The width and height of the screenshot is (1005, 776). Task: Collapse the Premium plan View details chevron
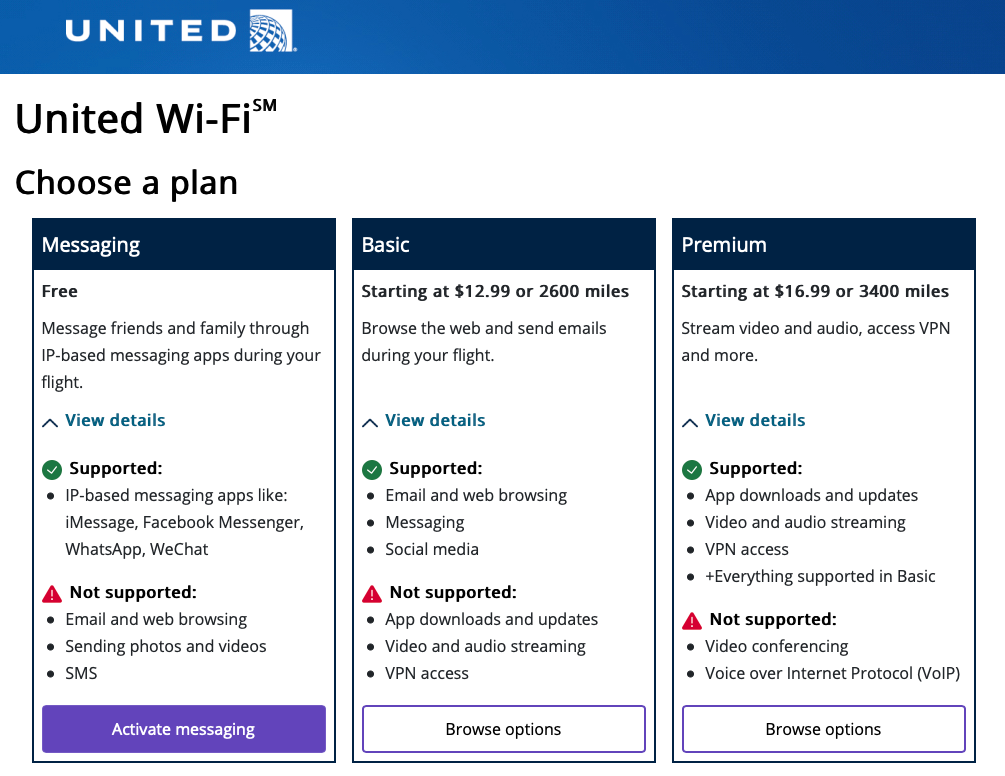click(690, 422)
